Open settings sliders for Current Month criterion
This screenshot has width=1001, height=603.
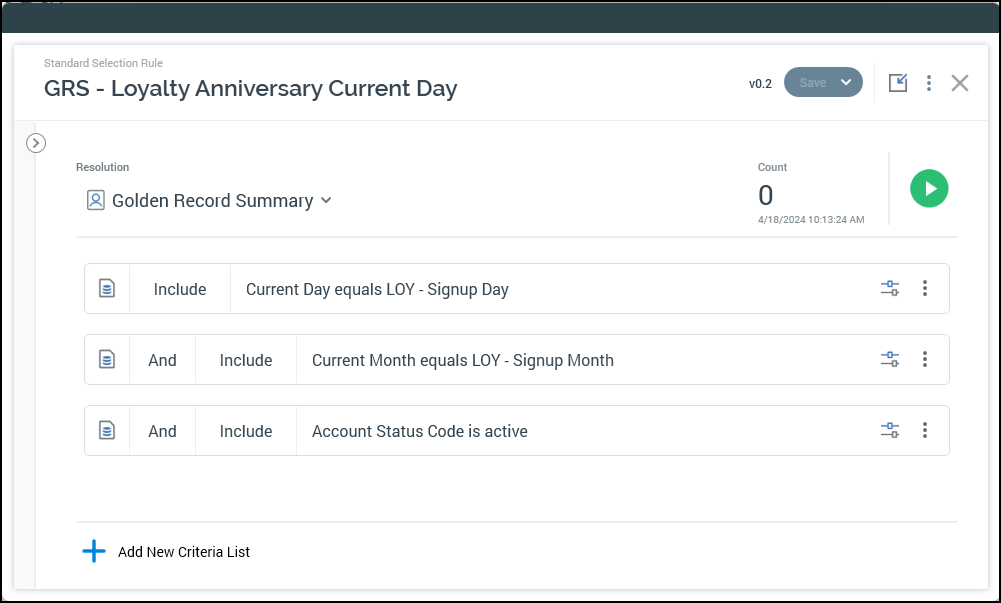point(889,360)
